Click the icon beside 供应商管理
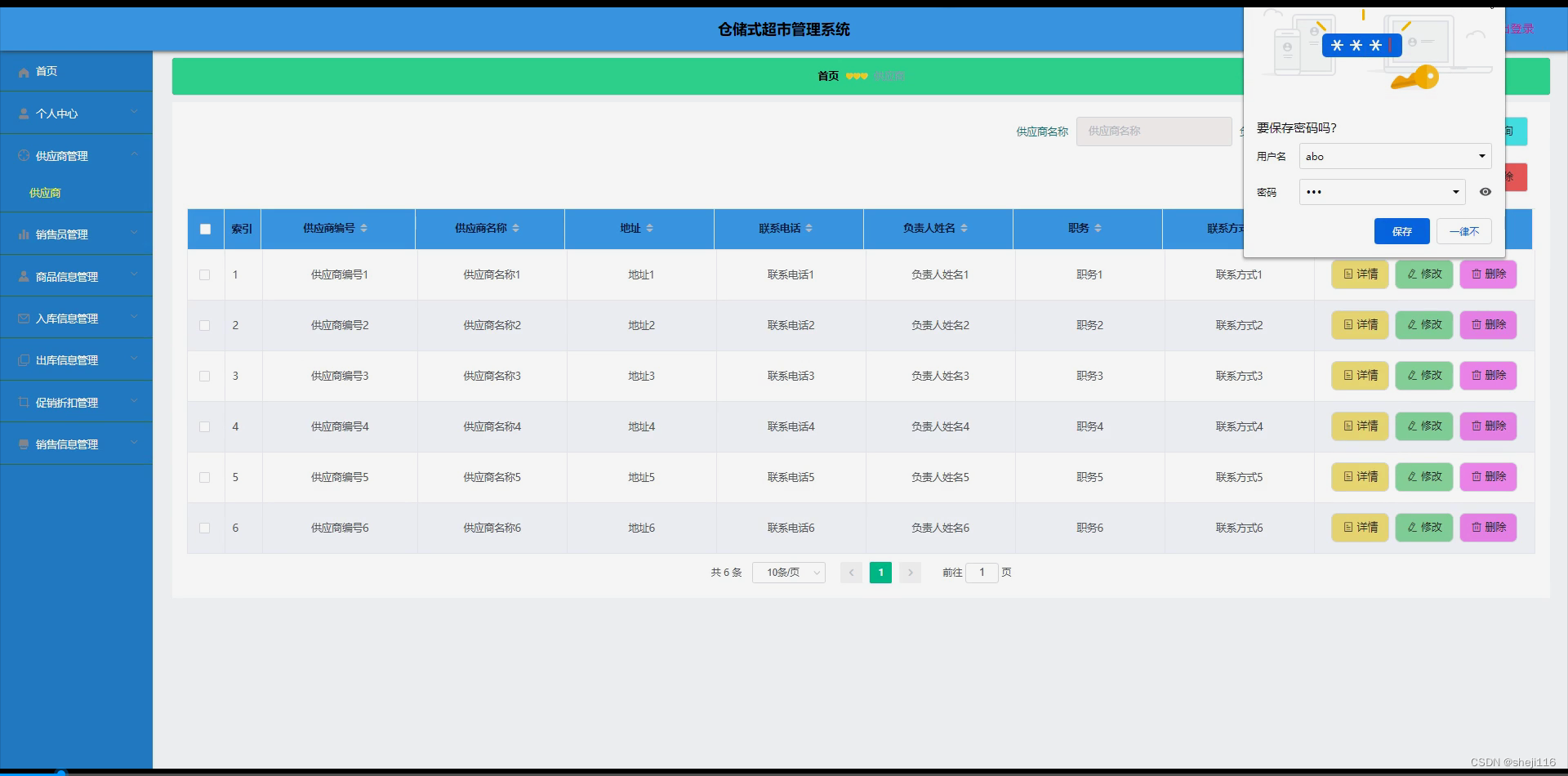Viewport: 1568px width, 776px height. point(24,155)
